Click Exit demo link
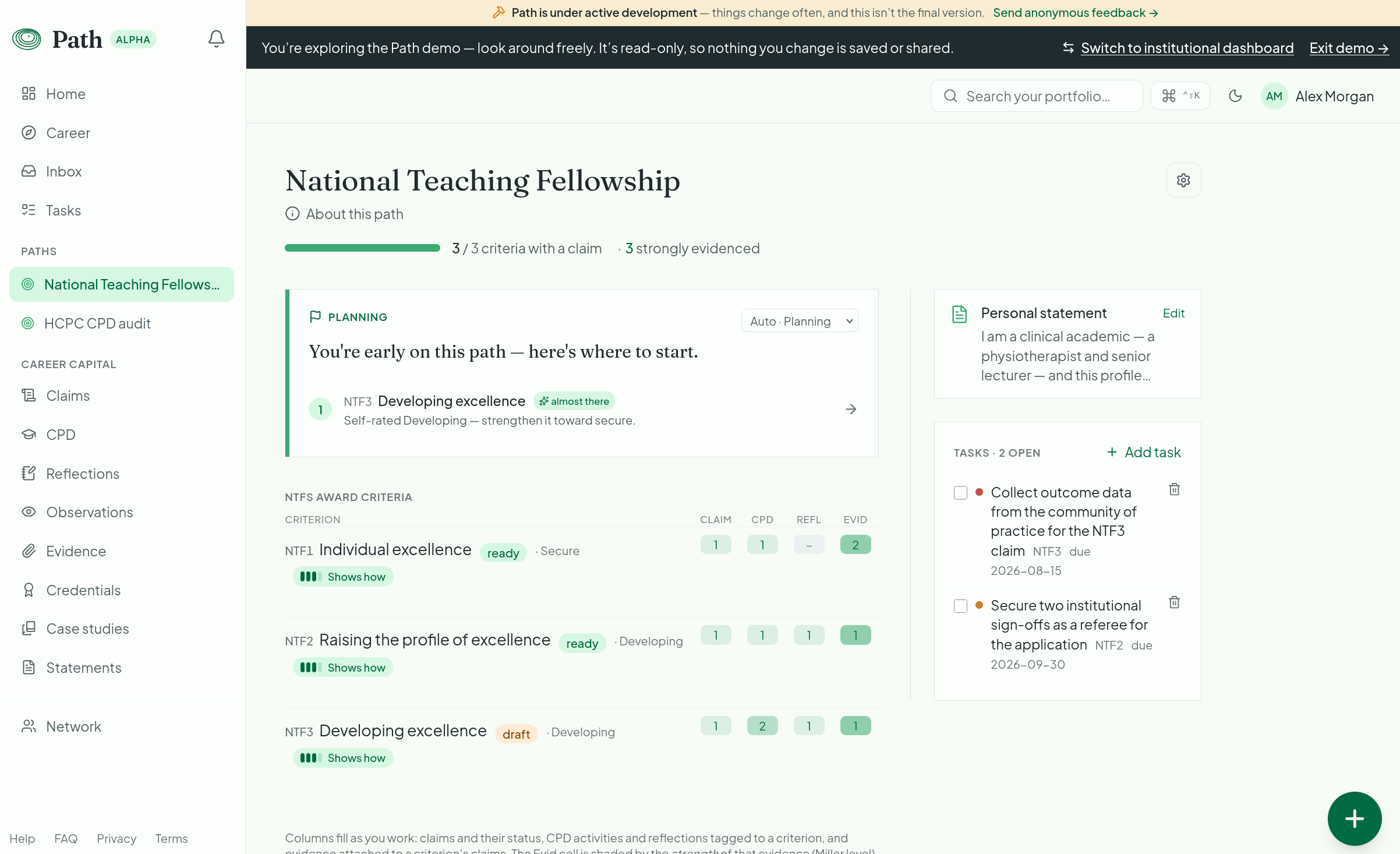The image size is (1400, 854). tap(1349, 48)
